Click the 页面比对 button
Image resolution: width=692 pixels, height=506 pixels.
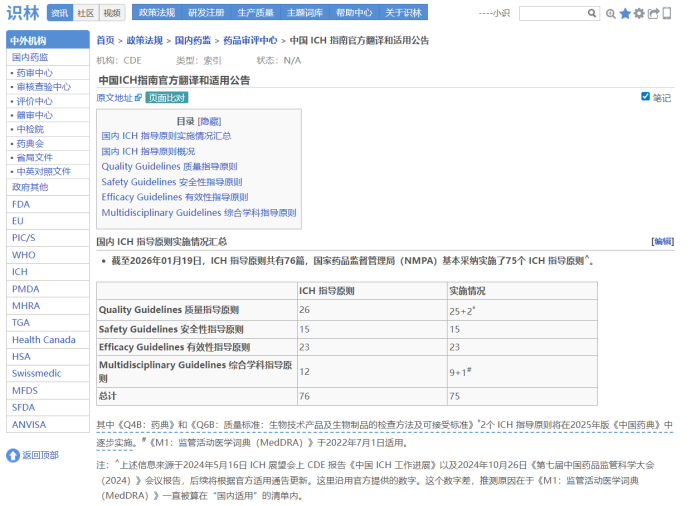(167, 98)
